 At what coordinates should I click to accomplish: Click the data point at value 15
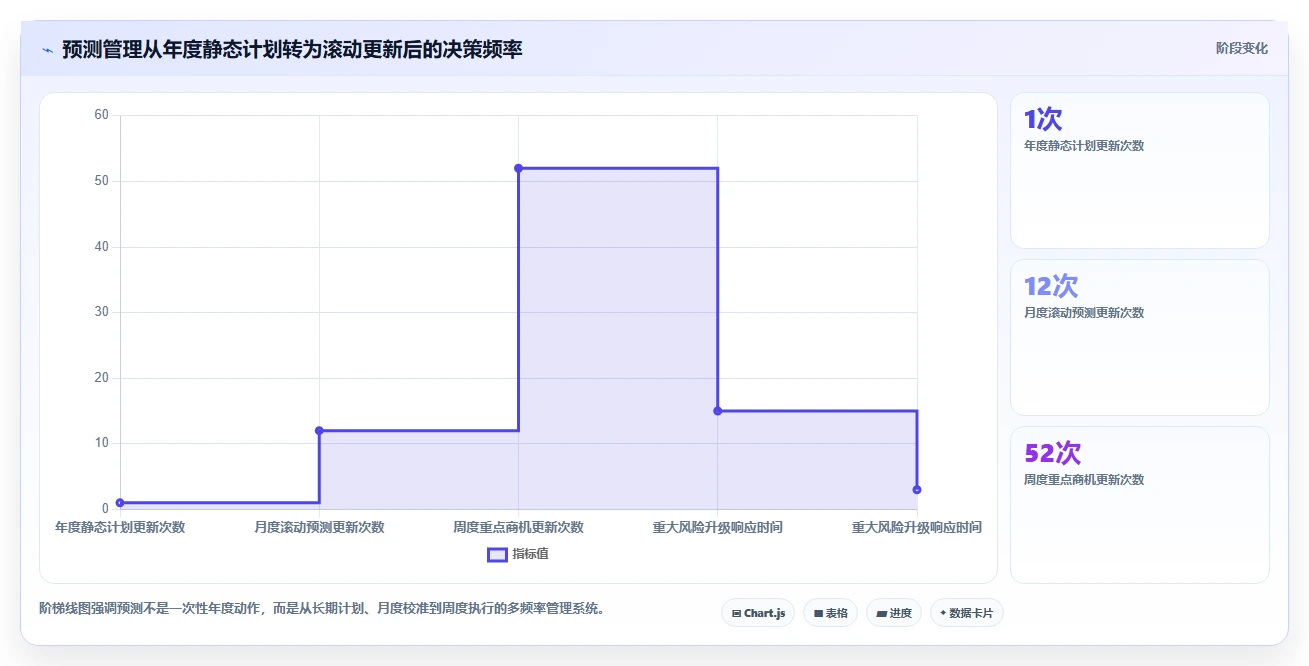coord(717,411)
